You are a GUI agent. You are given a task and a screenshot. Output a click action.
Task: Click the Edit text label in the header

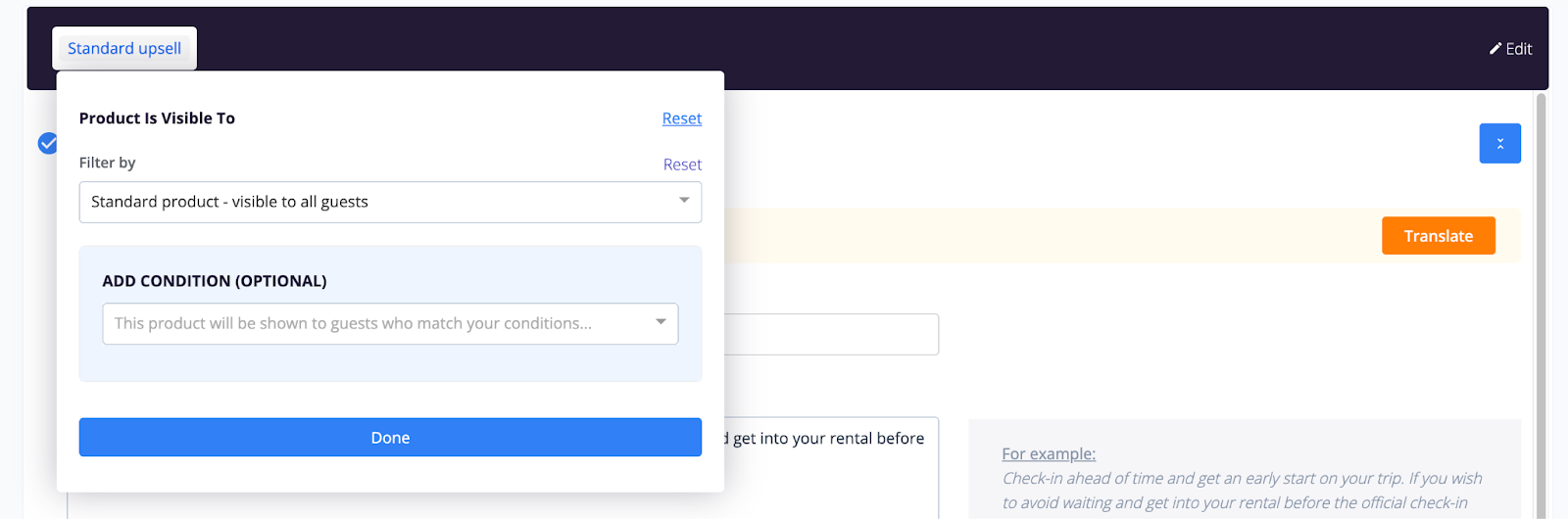pos(1519,49)
